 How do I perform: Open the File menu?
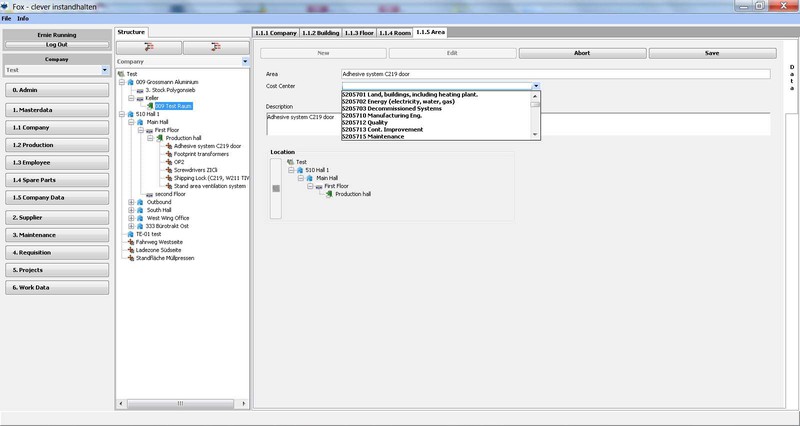(x=6, y=19)
